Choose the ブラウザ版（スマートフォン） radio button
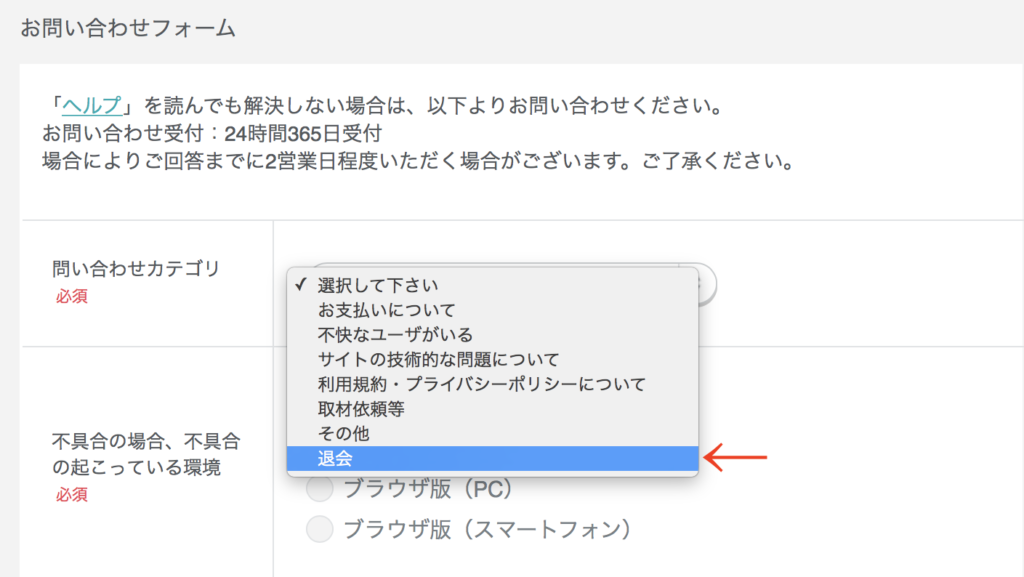1024x577 pixels. click(x=320, y=529)
